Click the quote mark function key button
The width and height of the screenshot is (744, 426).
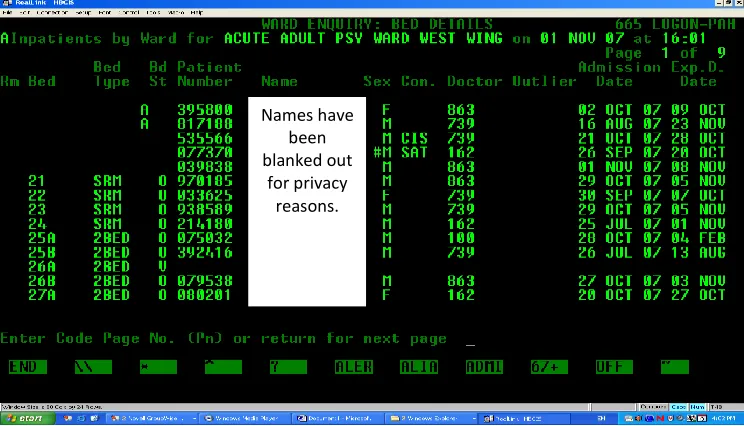[x=674, y=367]
